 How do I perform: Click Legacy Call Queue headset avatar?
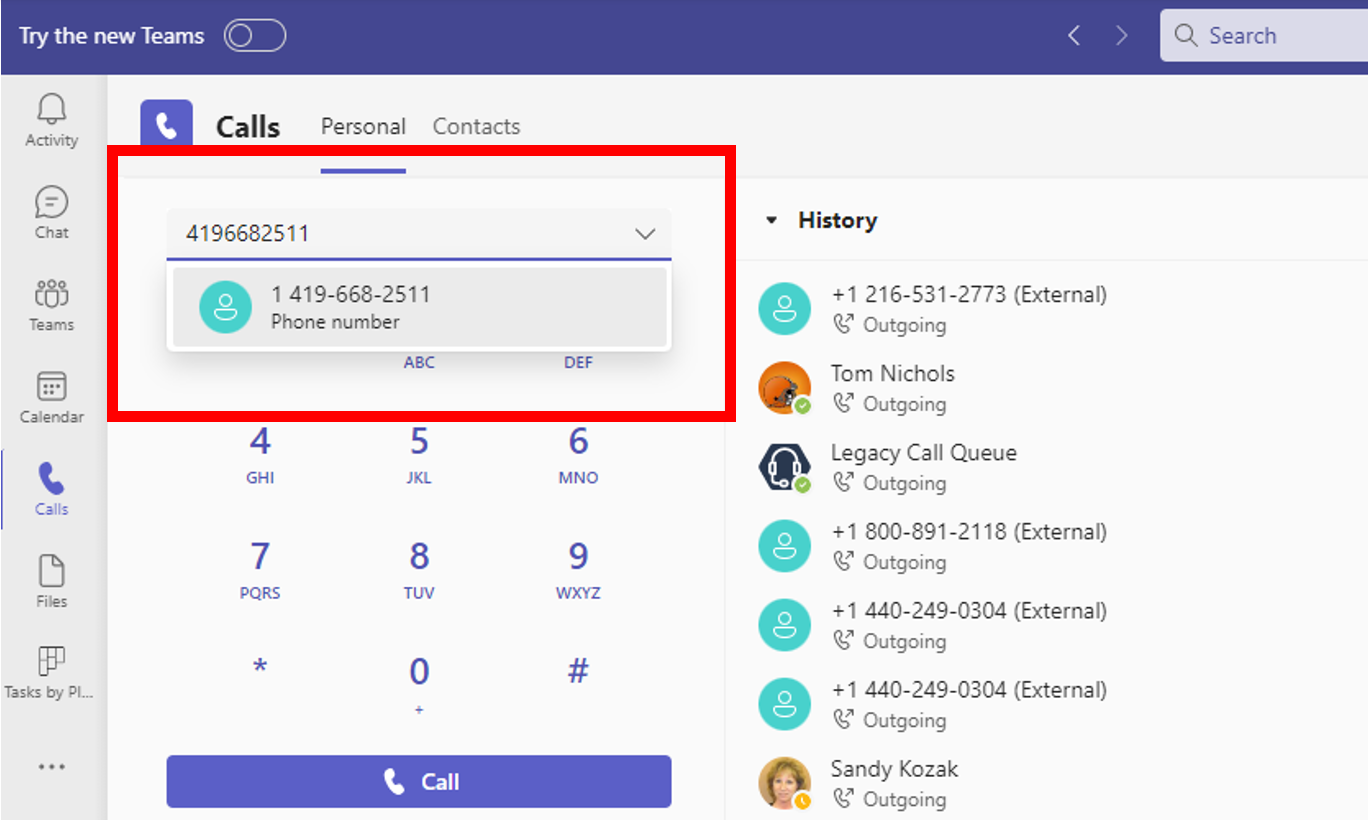pyautogui.click(x=784, y=466)
